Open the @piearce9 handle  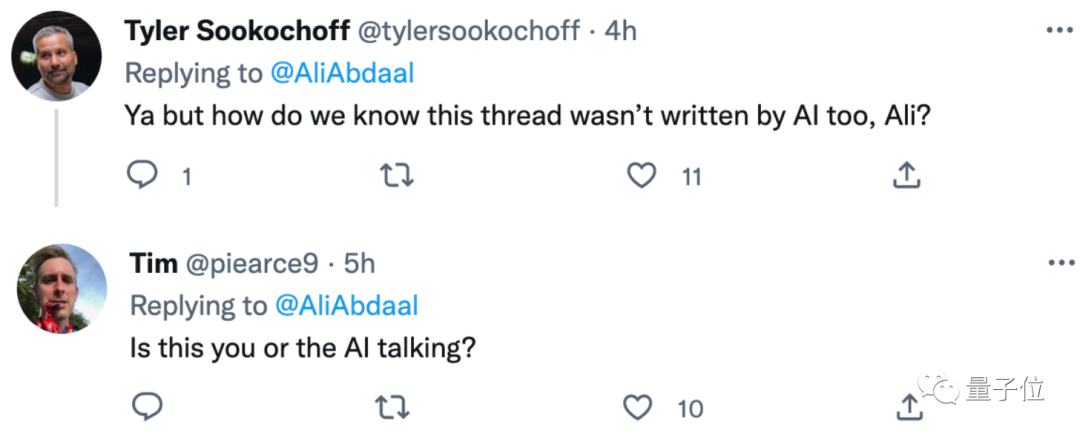(x=252, y=263)
